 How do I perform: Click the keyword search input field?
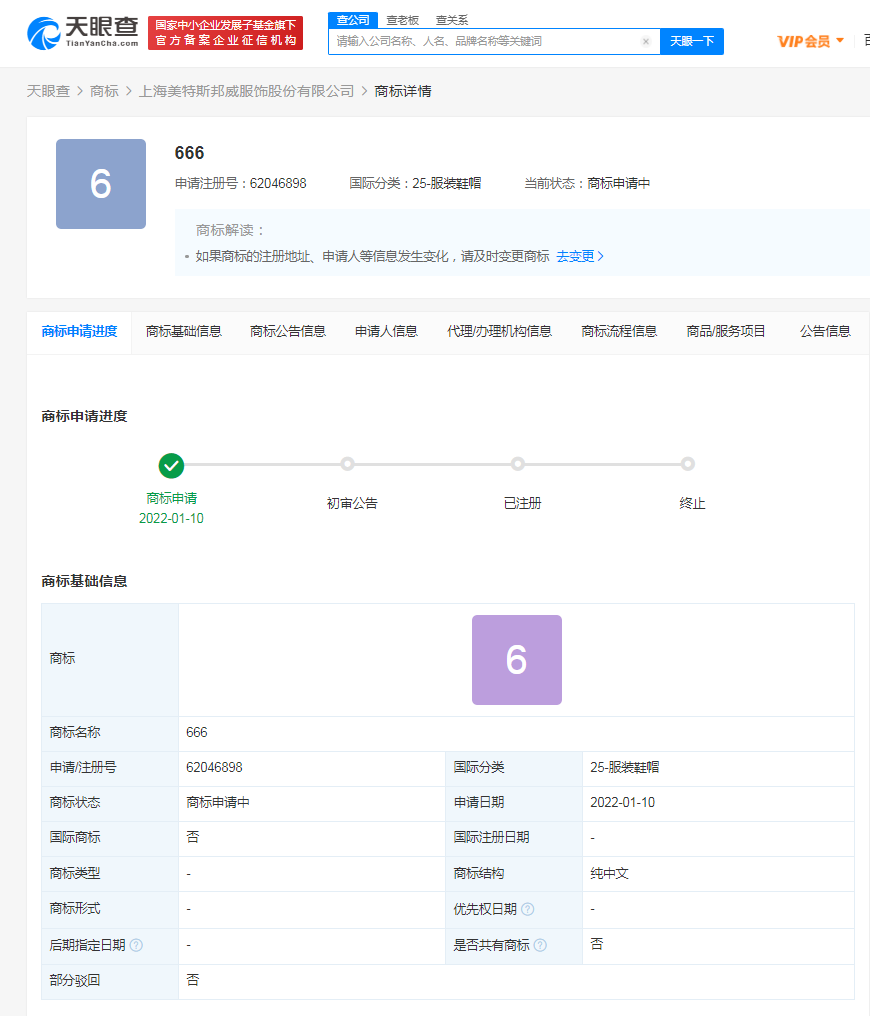480,43
